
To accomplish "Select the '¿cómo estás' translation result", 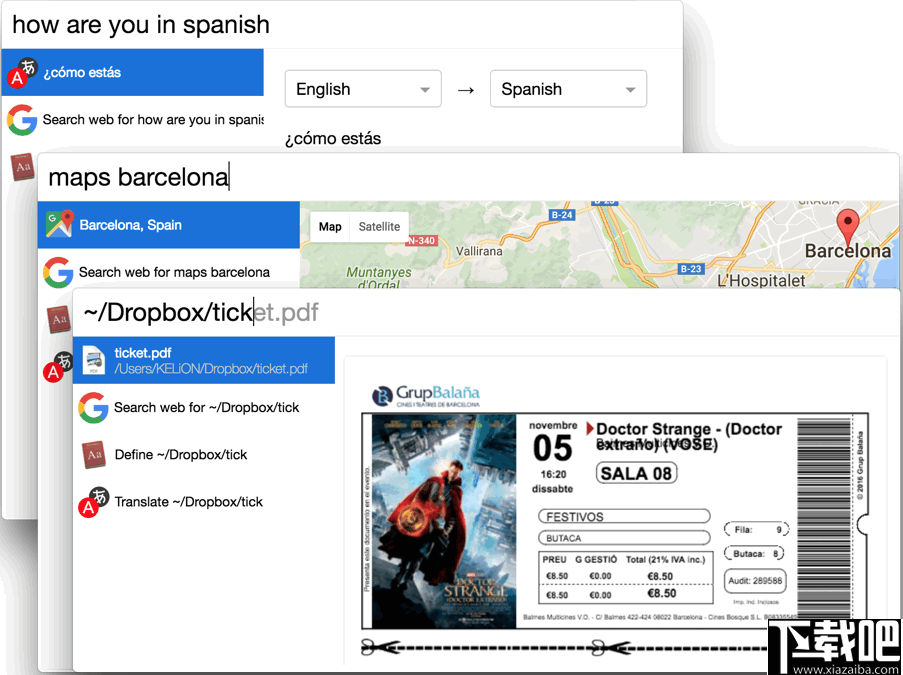I will [x=132, y=72].
